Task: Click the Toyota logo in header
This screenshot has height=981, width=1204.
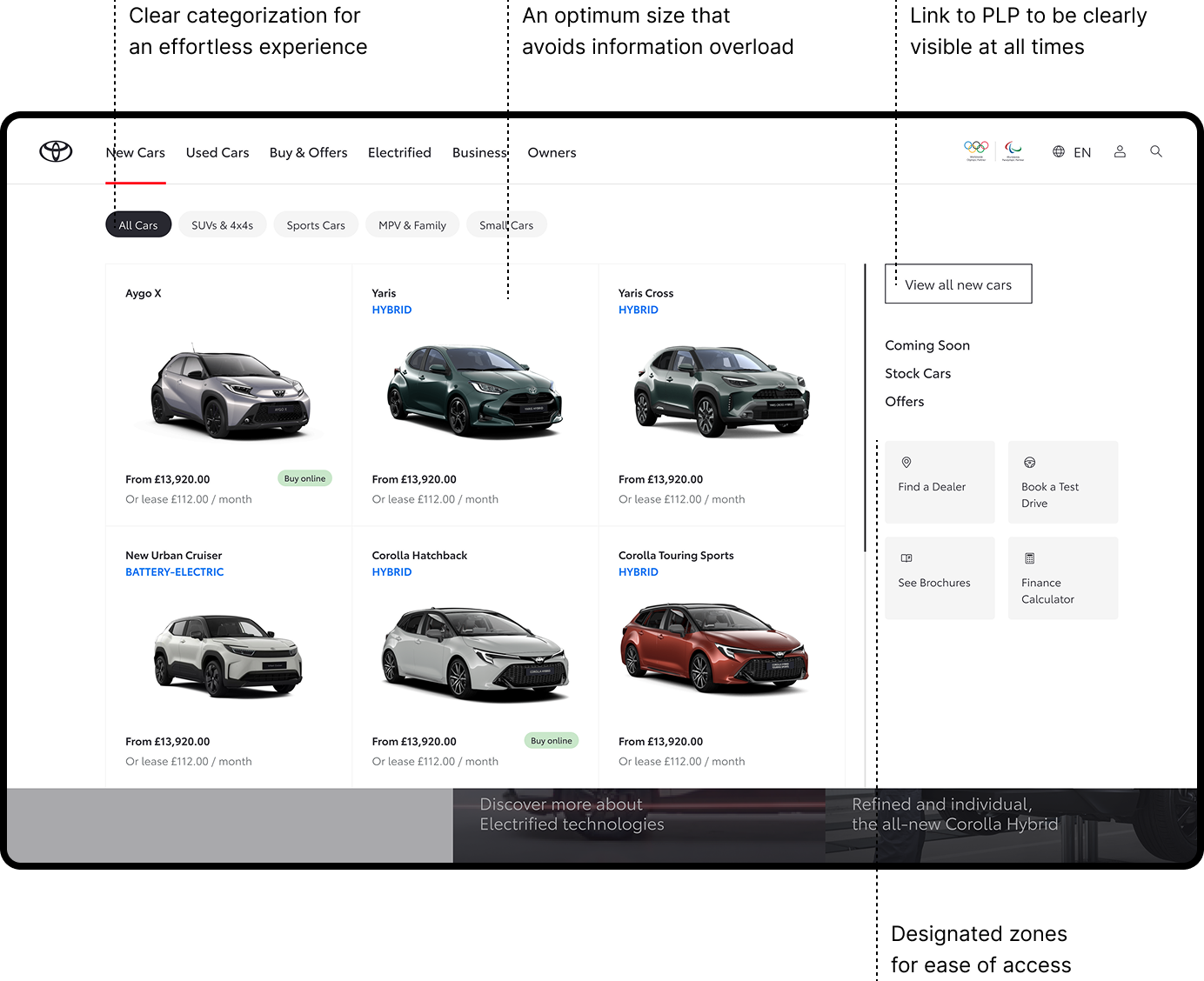Action: (56, 151)
